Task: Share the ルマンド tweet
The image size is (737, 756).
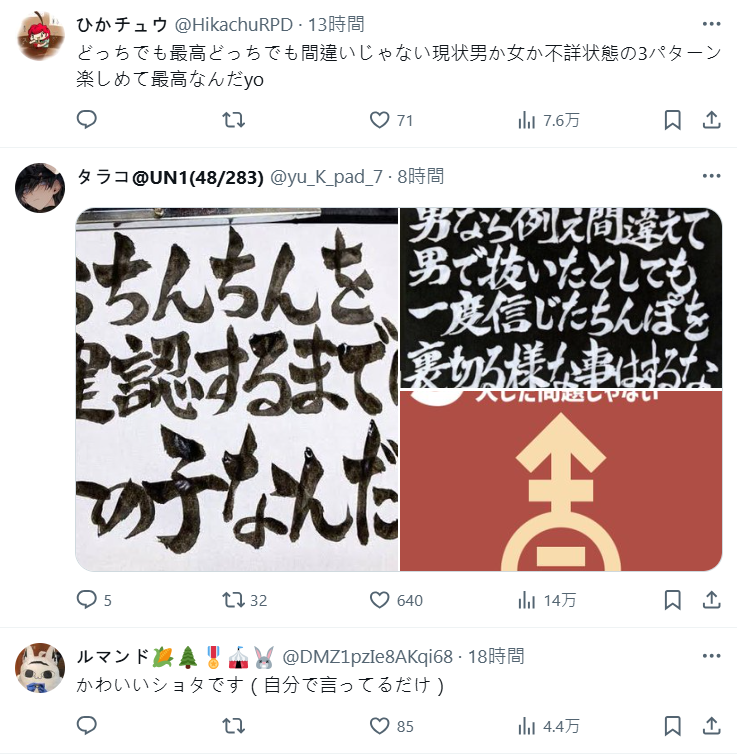Action: pyautogui.click(x=711, y=726)
